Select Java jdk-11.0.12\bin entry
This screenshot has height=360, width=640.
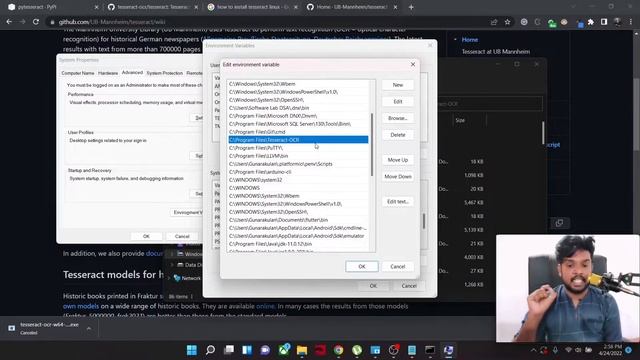click(298, 244)
